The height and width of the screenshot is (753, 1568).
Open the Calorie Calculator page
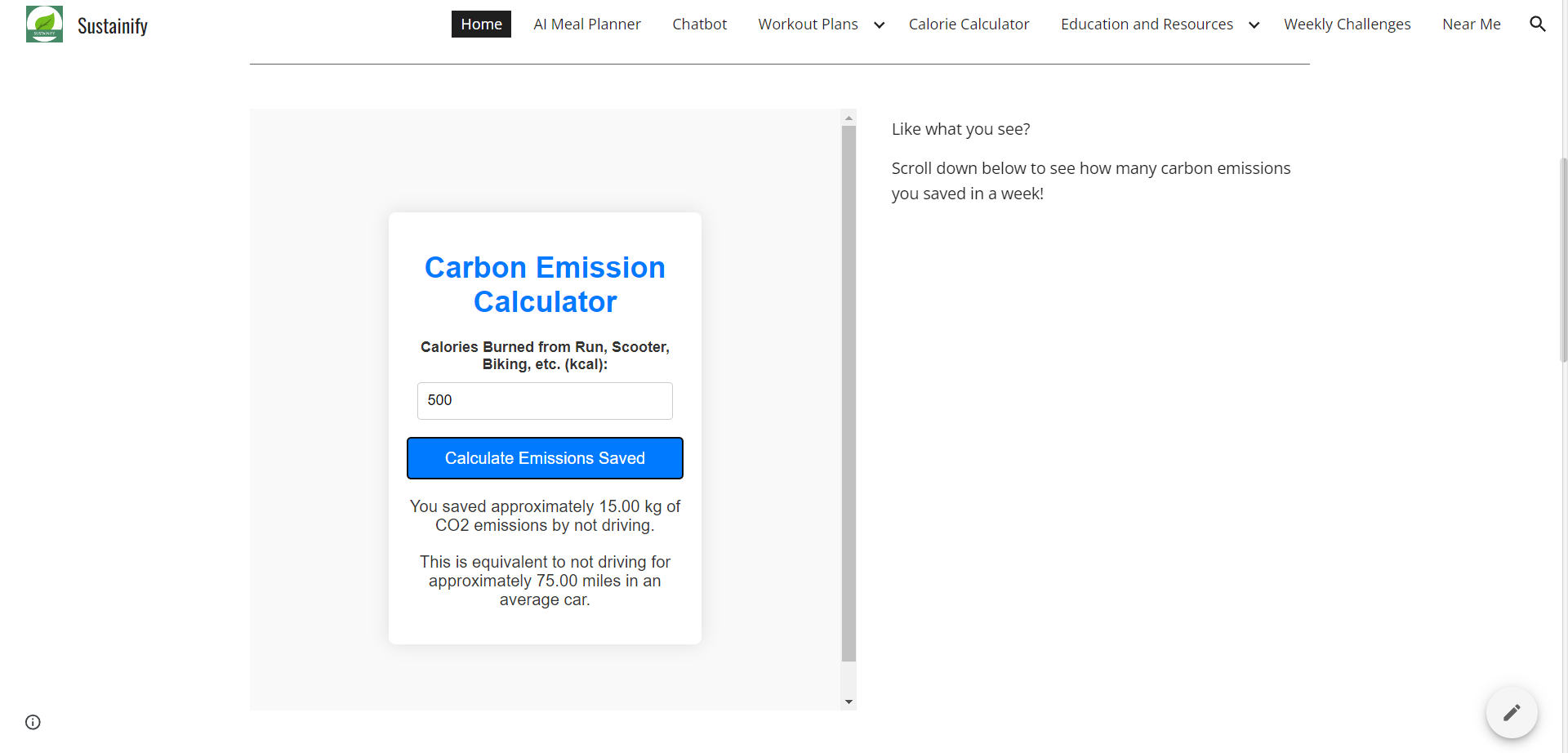(969, 25)
